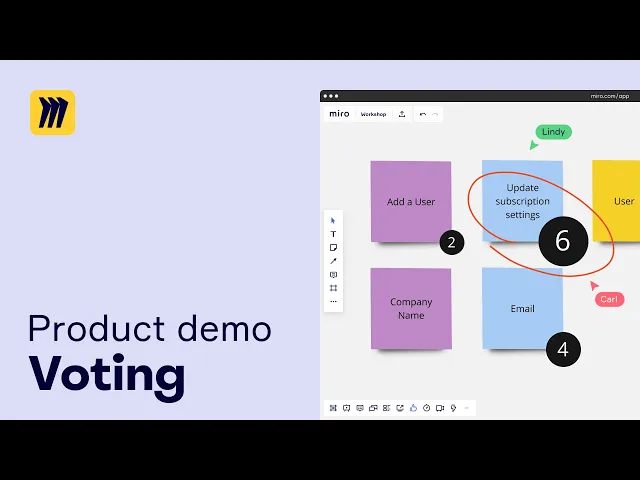Start video chat from bottom toolbar

pos(440,408)
